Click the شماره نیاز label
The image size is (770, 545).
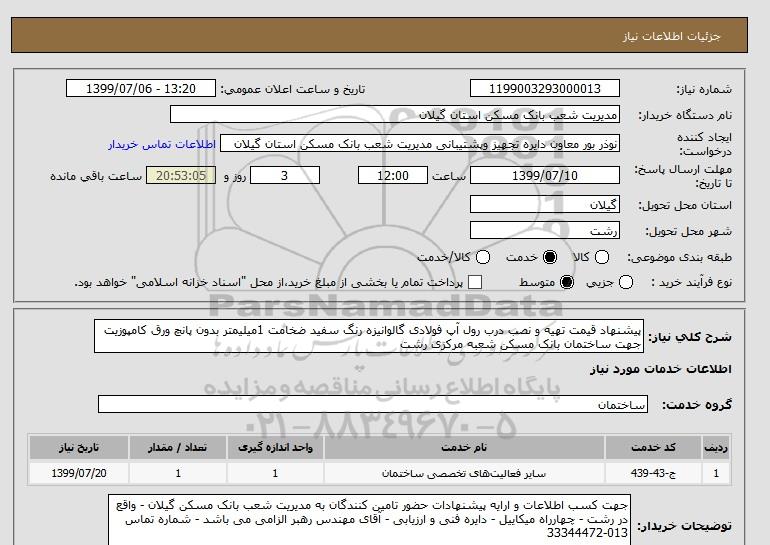coord(704,89)
